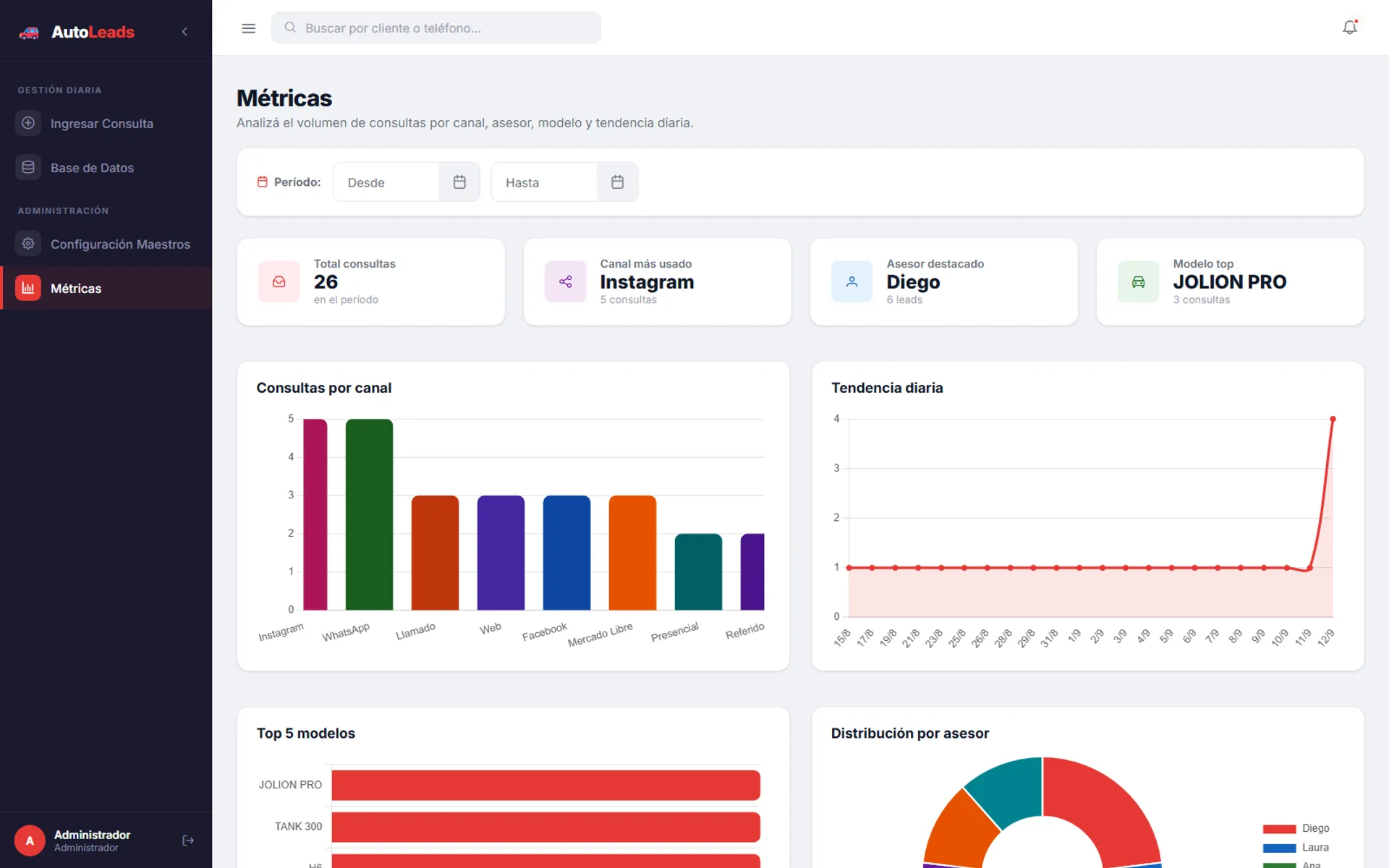
Task: Open the Hasta date calendar picker
Action: [617, 182]
